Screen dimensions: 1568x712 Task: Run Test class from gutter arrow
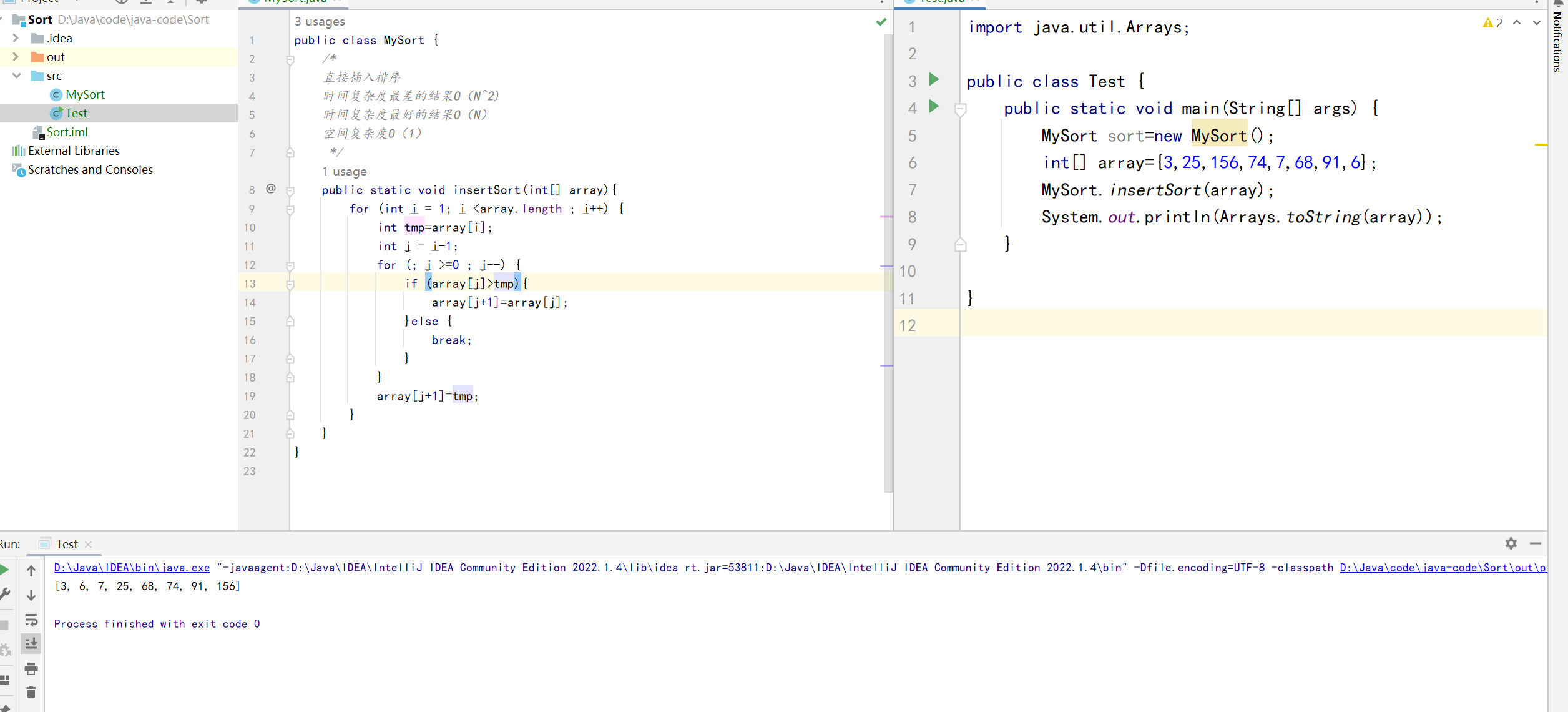coord(934,79)
